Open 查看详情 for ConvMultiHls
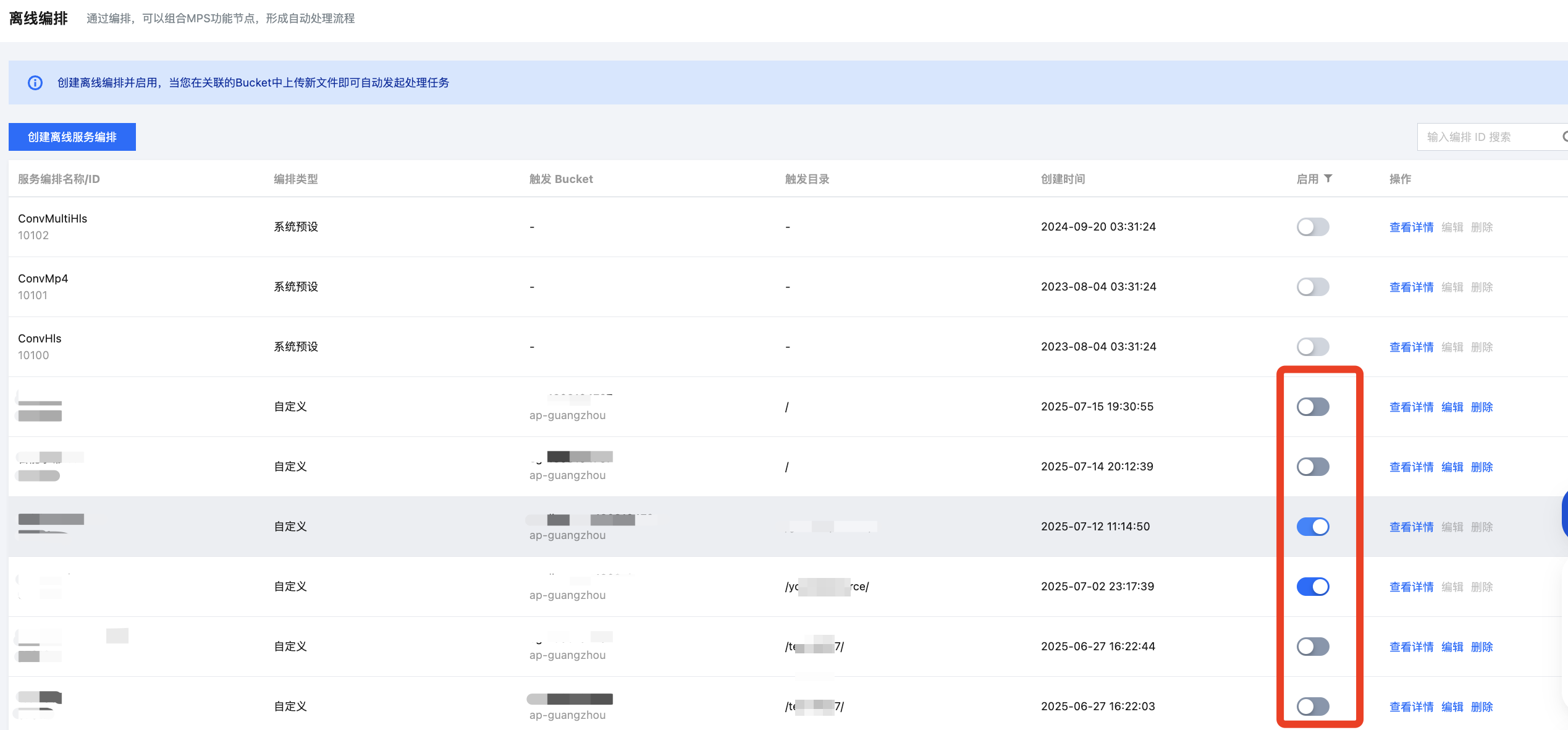Image resolution: width=1568 pixels, height=730 pixels. 1411,227
